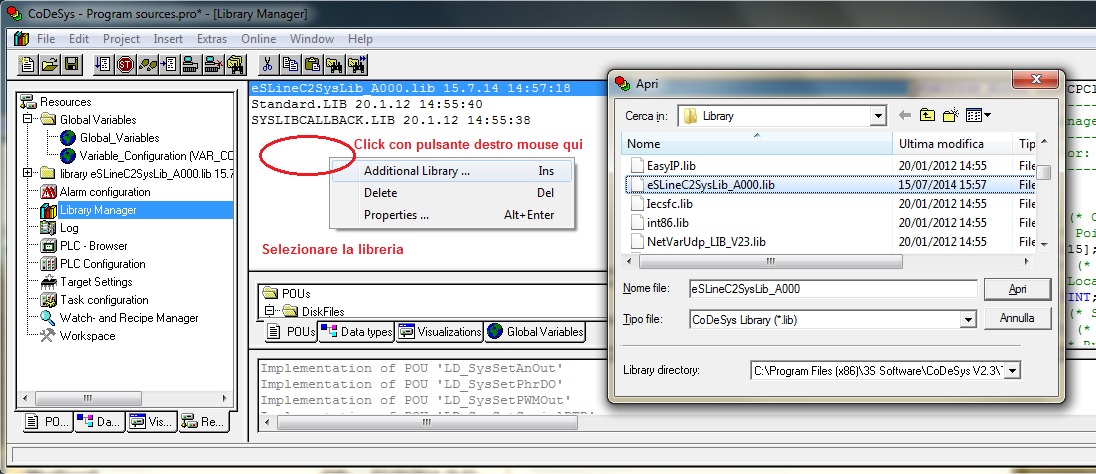Sort files by Ultima modifica column header
The height and width of the screenshot is (474, 1096).
[x=952, y=144]
